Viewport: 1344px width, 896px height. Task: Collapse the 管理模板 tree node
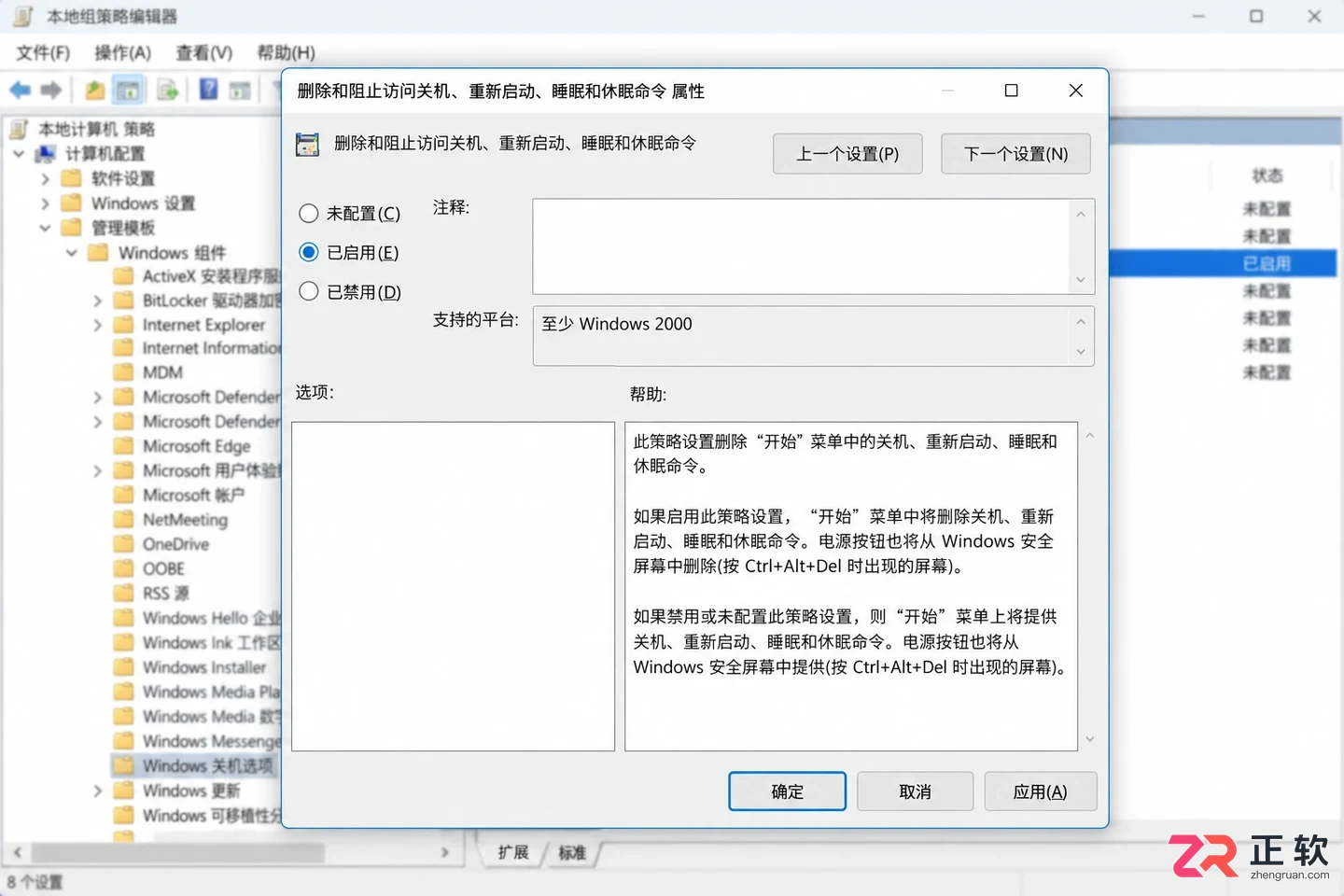[45, 227]
